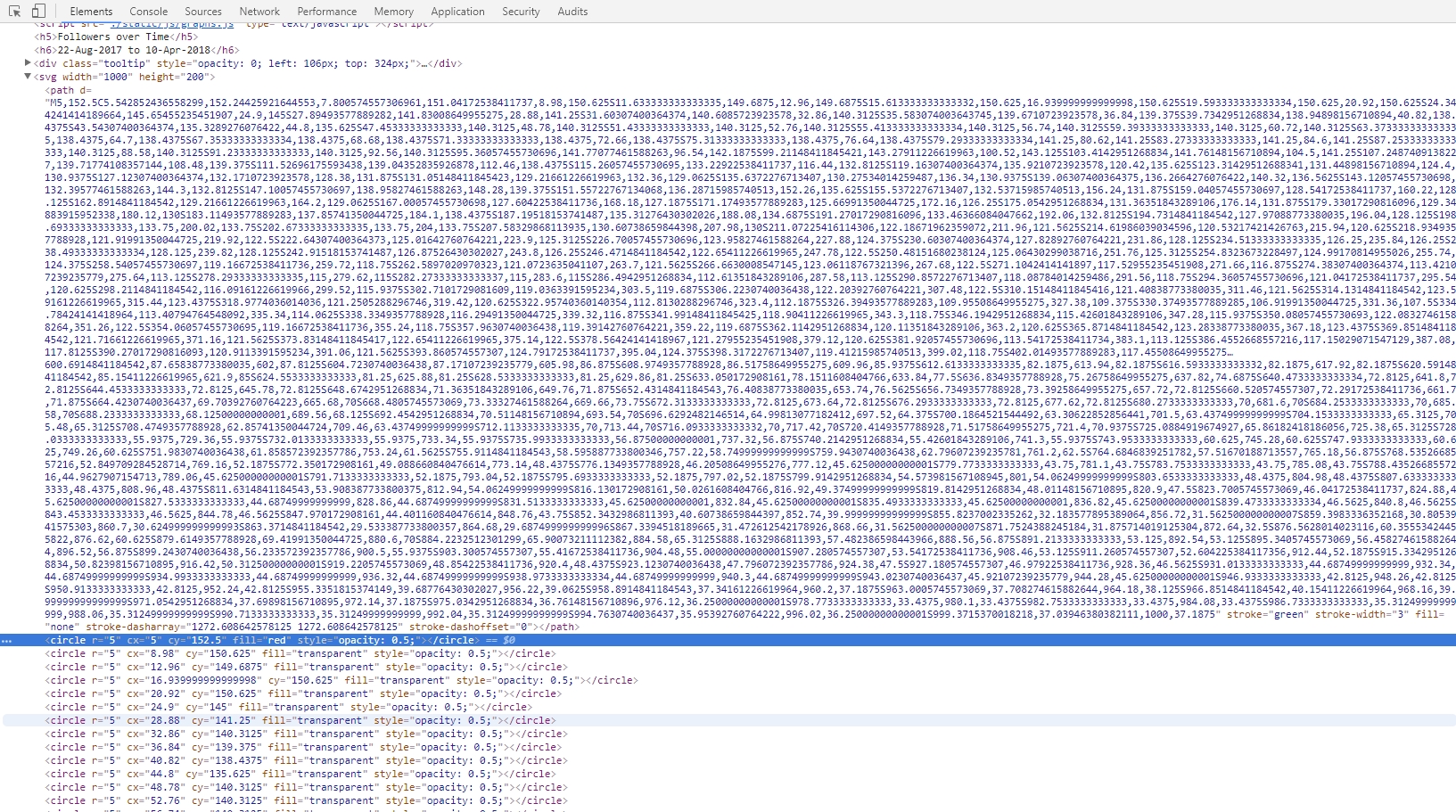This screenshot has height=812, width=1456.
Task: Select the circle with cx="44.8"
Action: coord(303,774)
